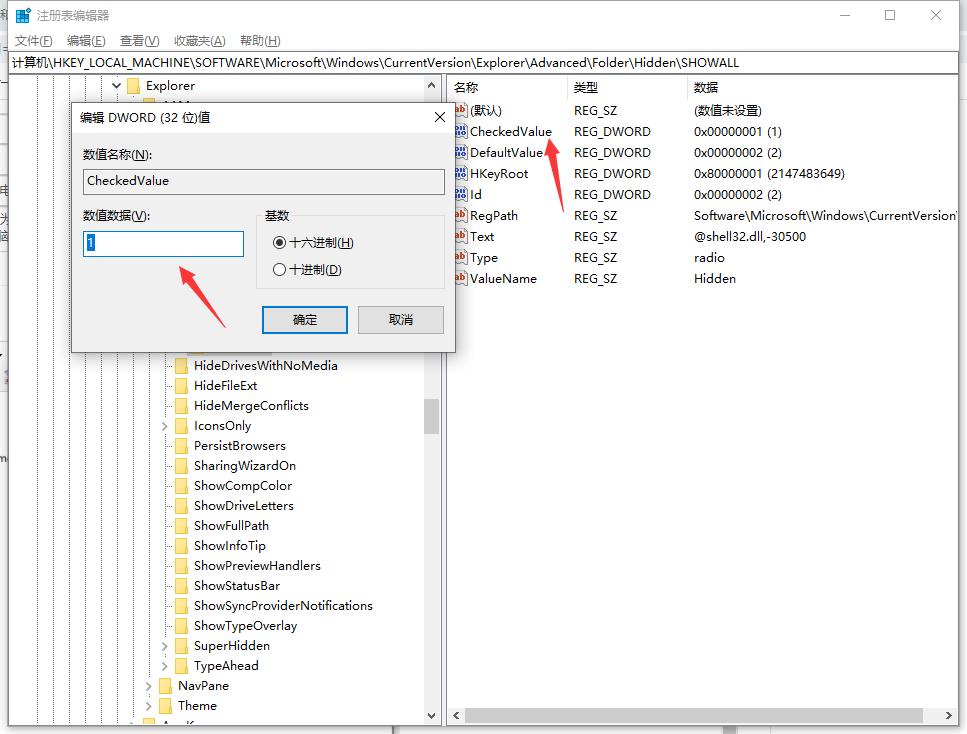Click the horizontal scrollbar right arrow
Screen dimensions: 967x734
[948, 715]
